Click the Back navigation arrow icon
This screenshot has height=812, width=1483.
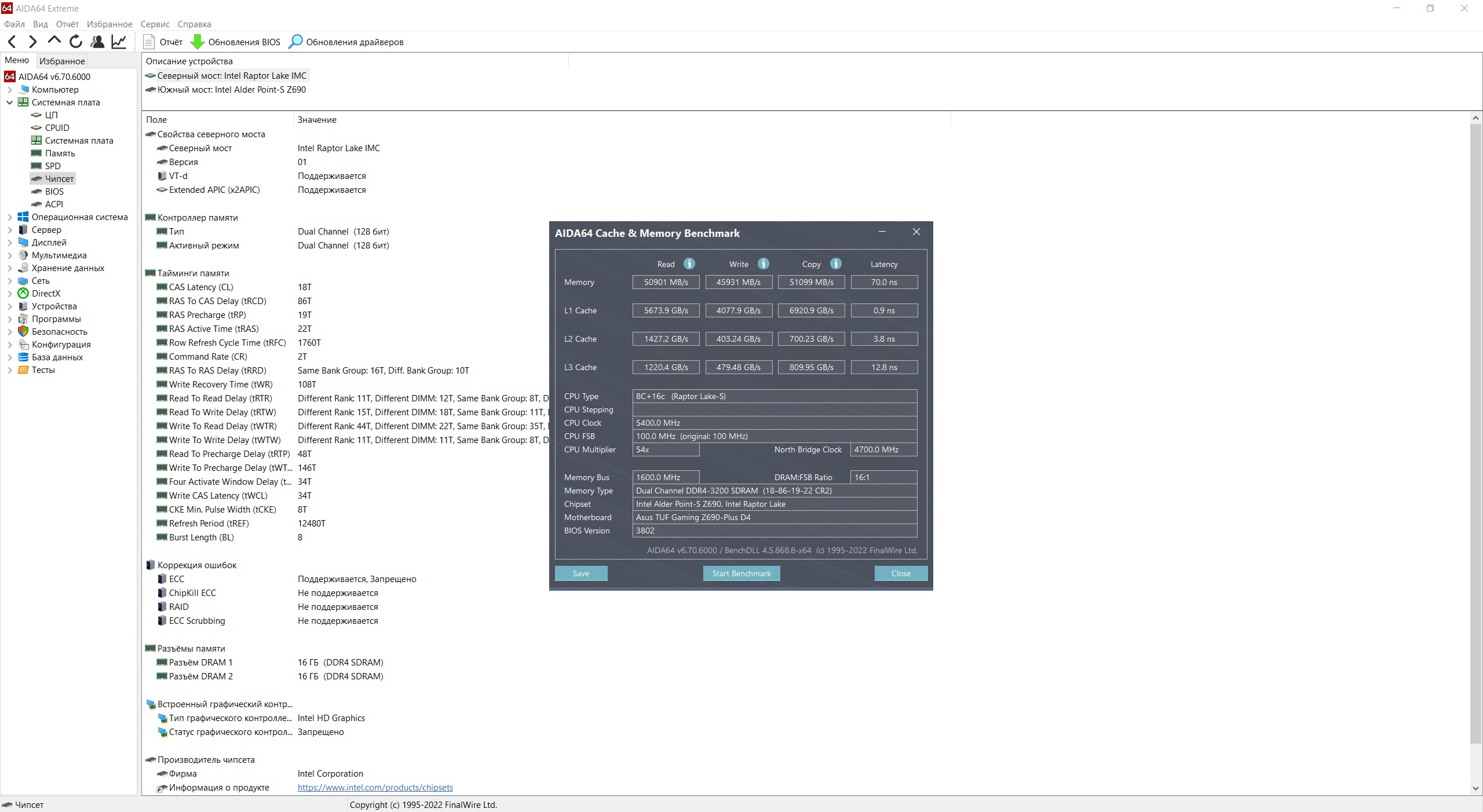pyautogui.click(x=12, y=42)
